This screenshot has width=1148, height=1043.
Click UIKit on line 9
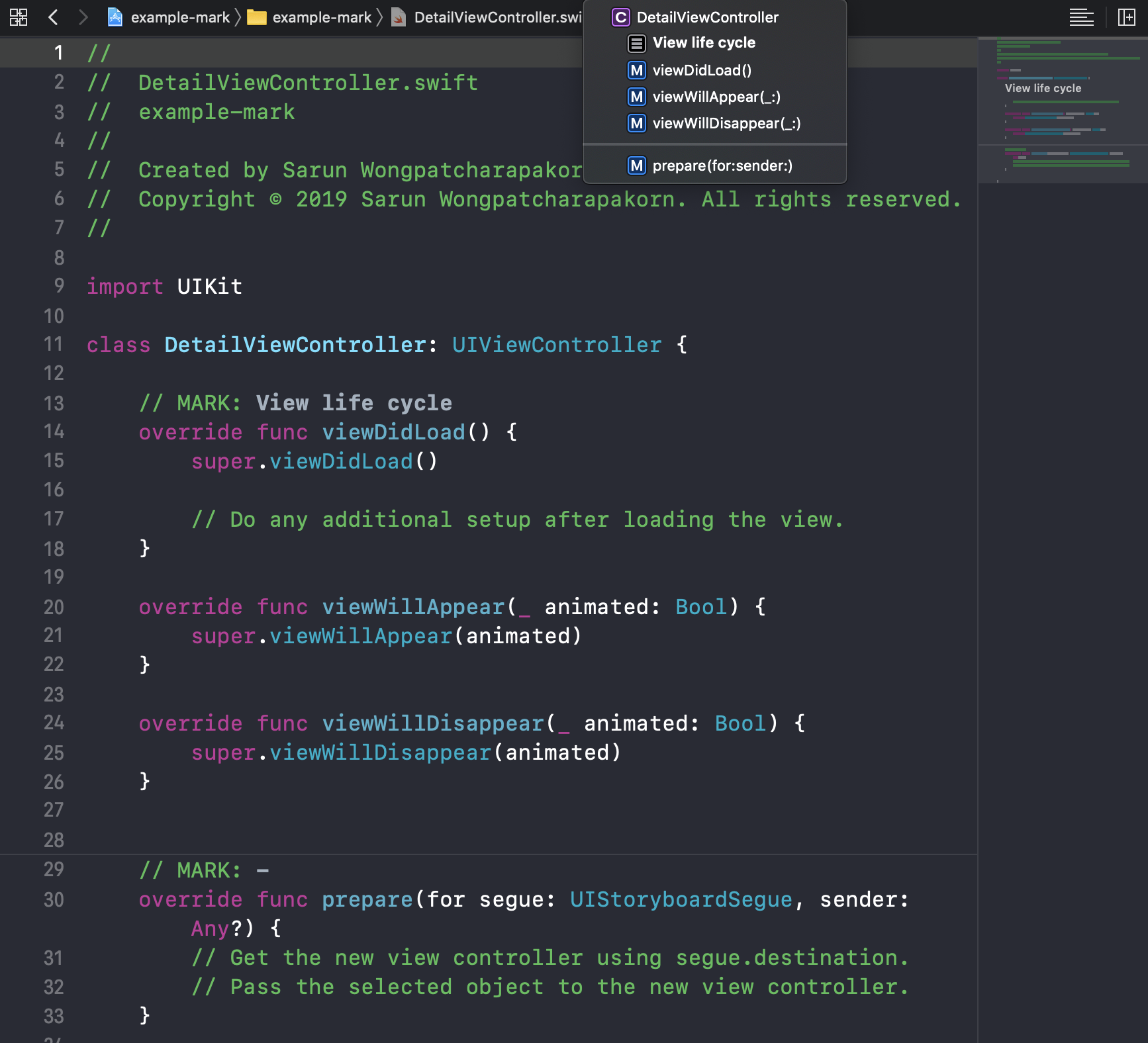(209, 287)
